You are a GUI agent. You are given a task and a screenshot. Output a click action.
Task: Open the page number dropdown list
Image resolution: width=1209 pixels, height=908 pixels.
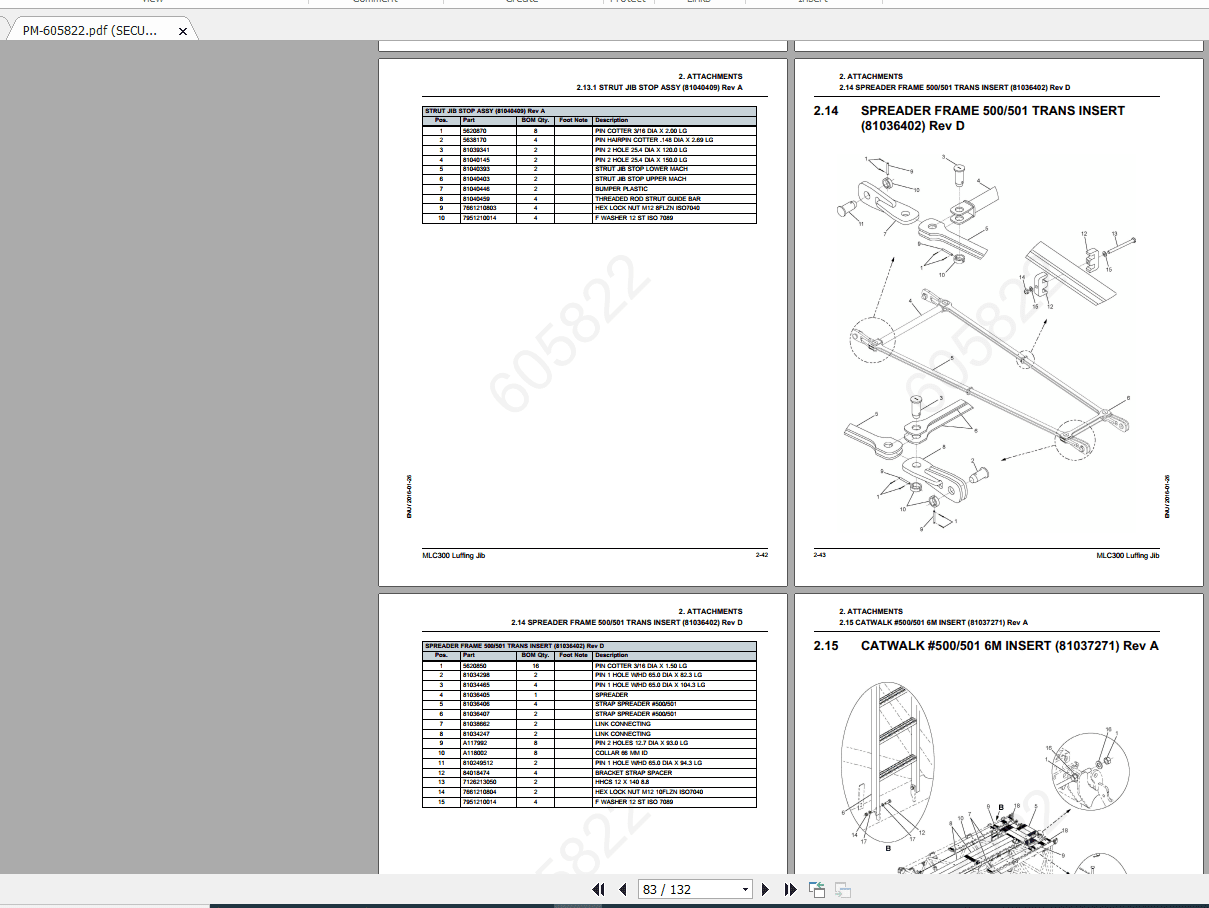(x=744, y=889)
